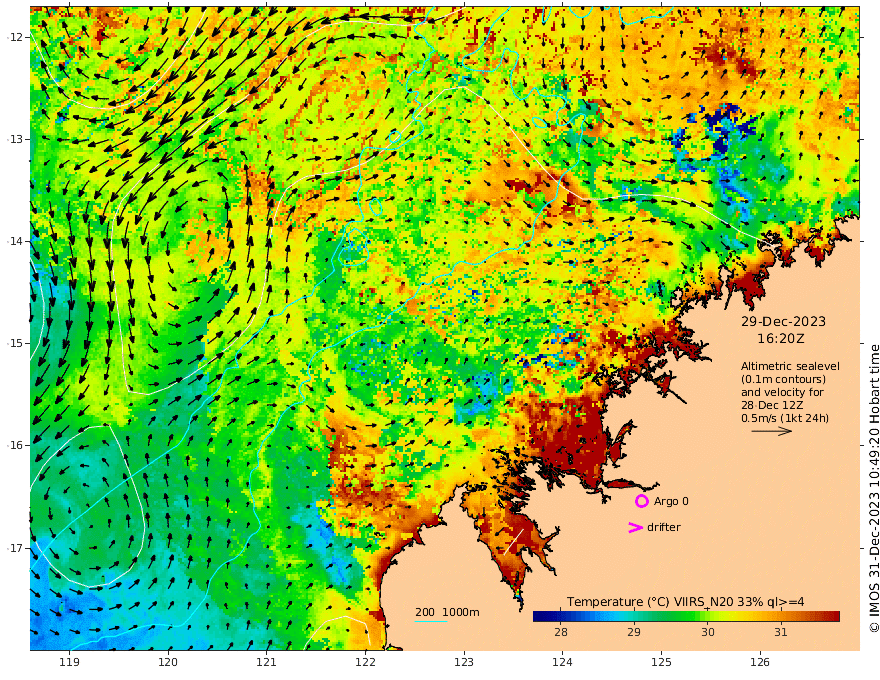Click the '29' color bar tick label
Image resolution: width=880 pixels, height=680 pixels.
(634, 632)
